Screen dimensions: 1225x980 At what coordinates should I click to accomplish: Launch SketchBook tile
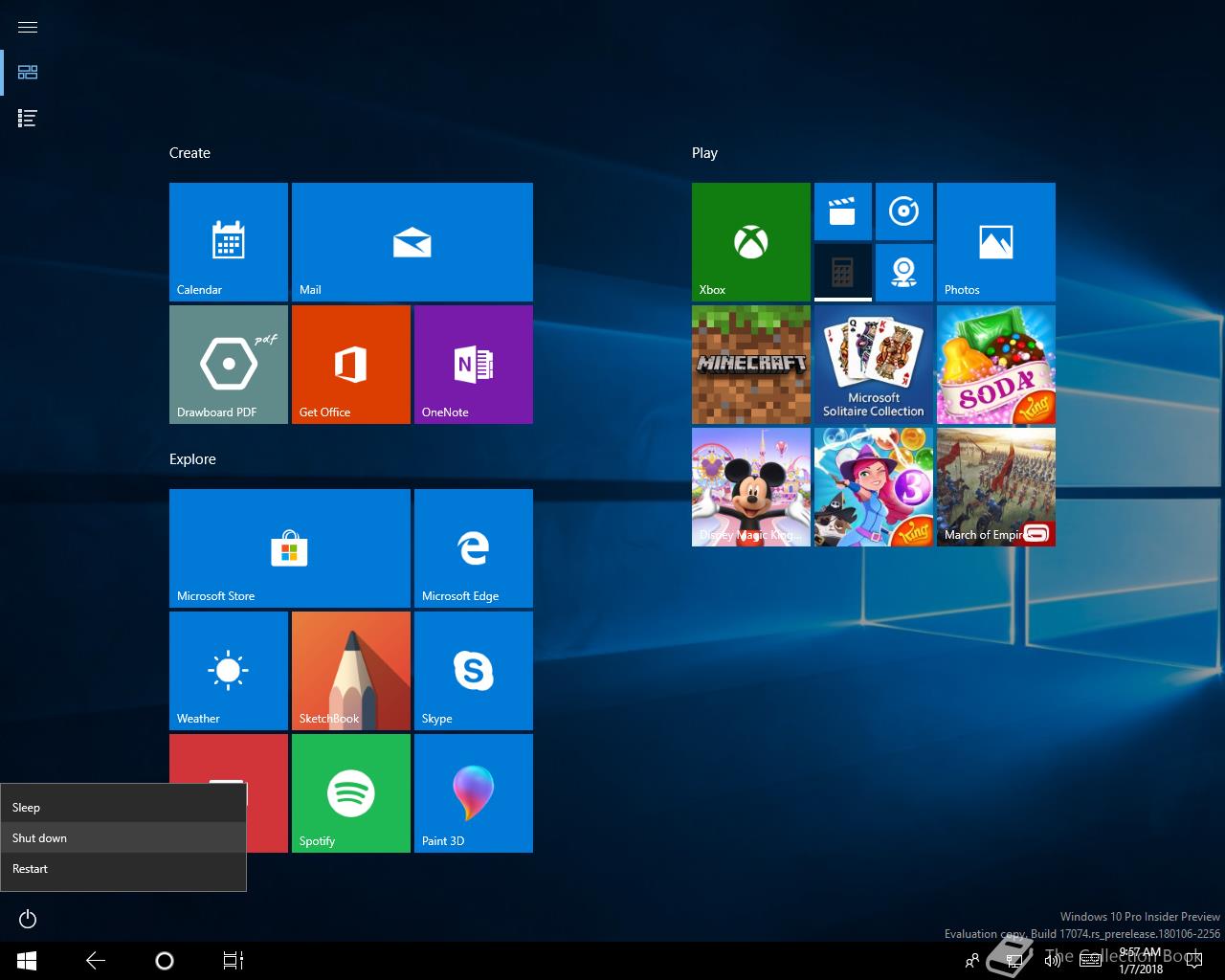pyautogui.click(x=351, y=671)
